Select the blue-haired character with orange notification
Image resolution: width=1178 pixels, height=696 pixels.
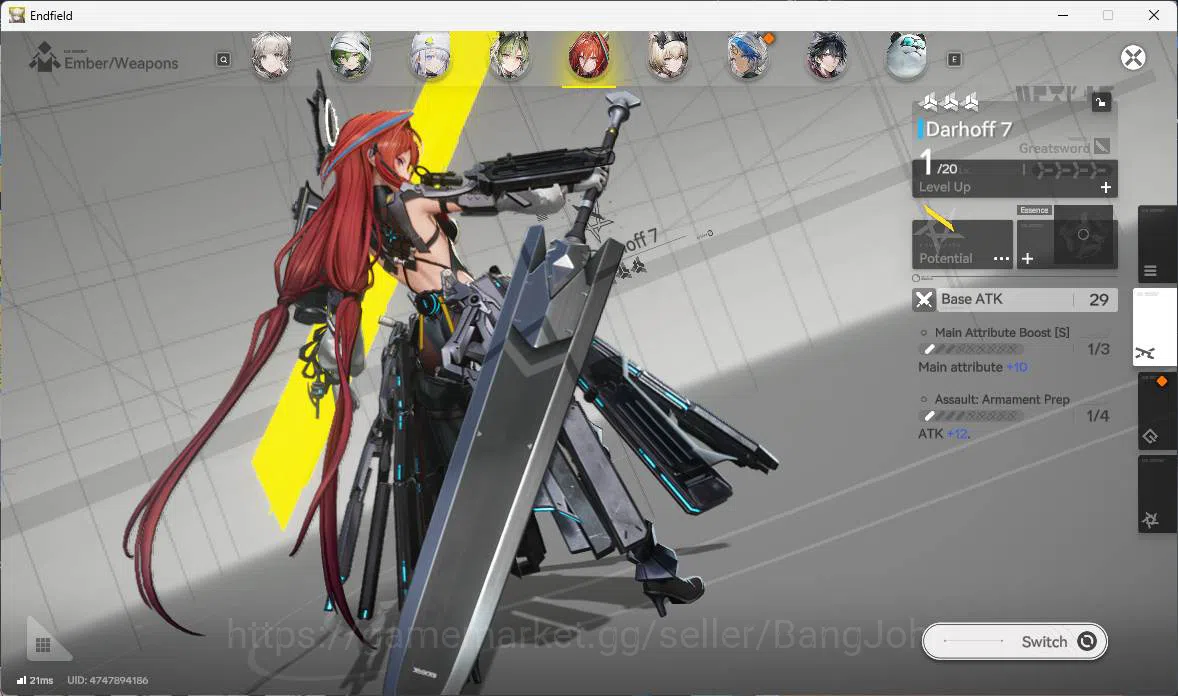pos(748,56)
